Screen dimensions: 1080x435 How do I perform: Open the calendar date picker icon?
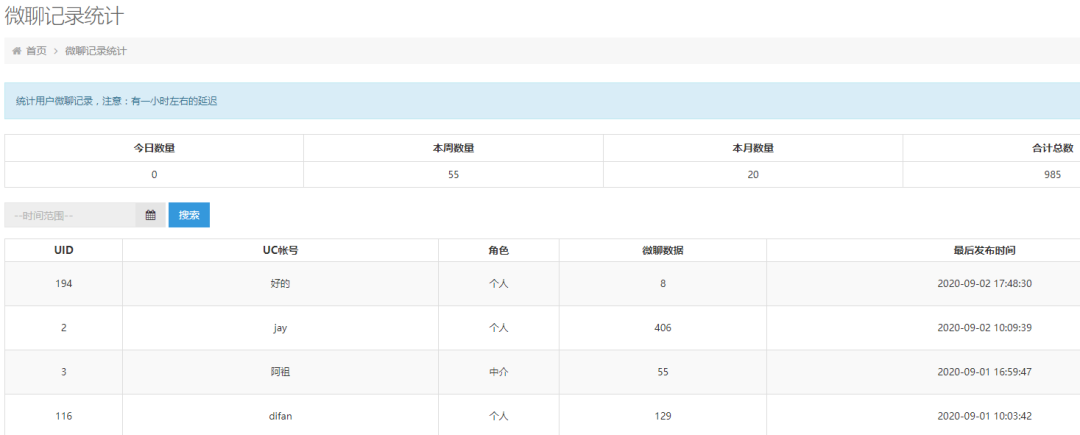150,215
